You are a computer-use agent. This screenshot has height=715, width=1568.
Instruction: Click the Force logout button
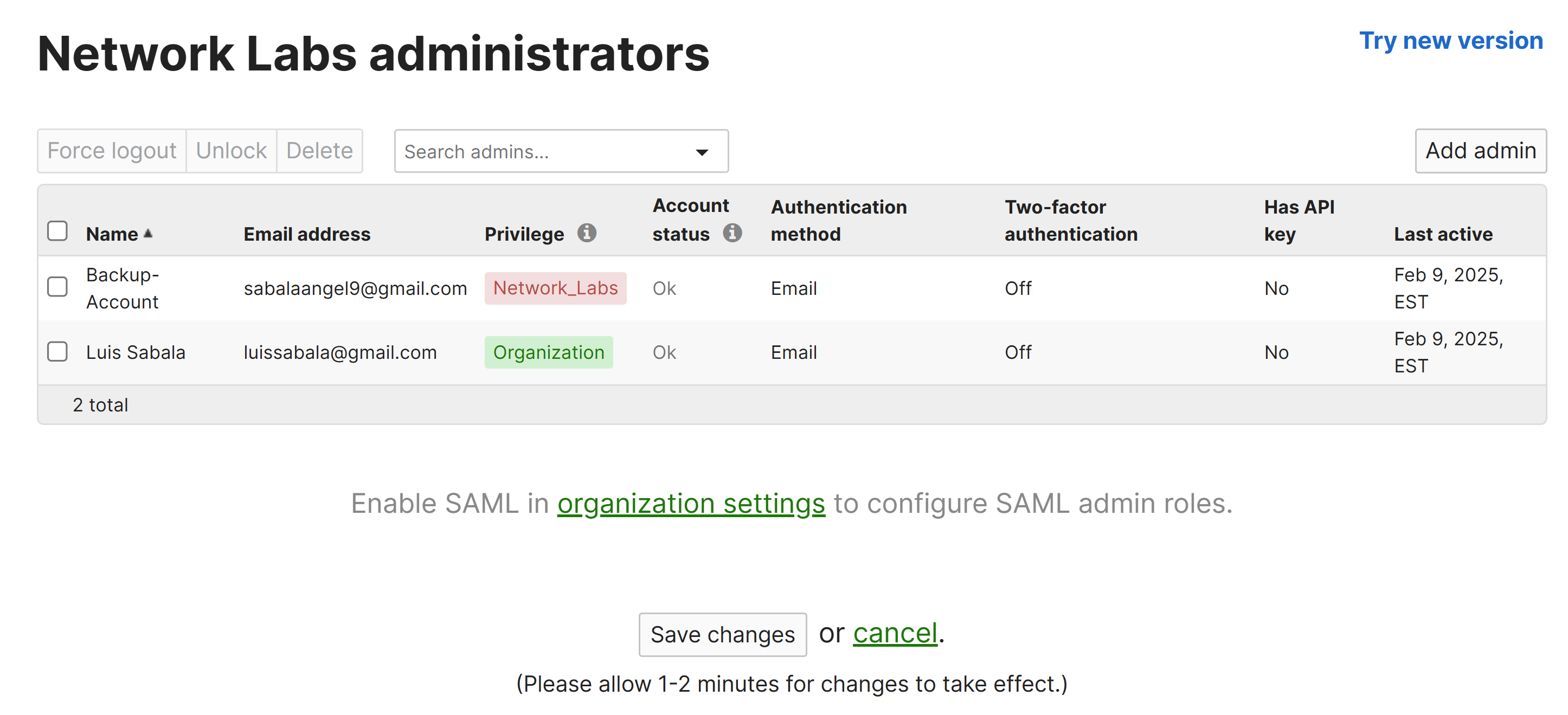112,151
